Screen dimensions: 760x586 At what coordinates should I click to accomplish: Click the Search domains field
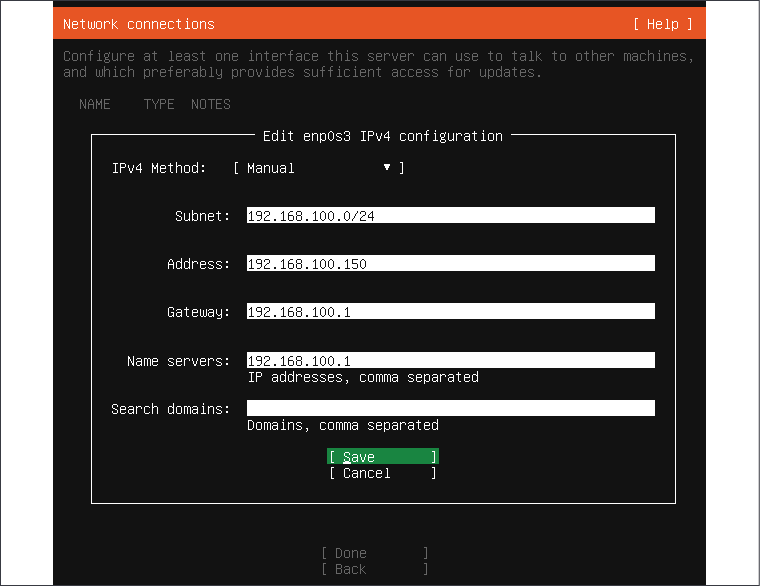(x=450, y=408)
